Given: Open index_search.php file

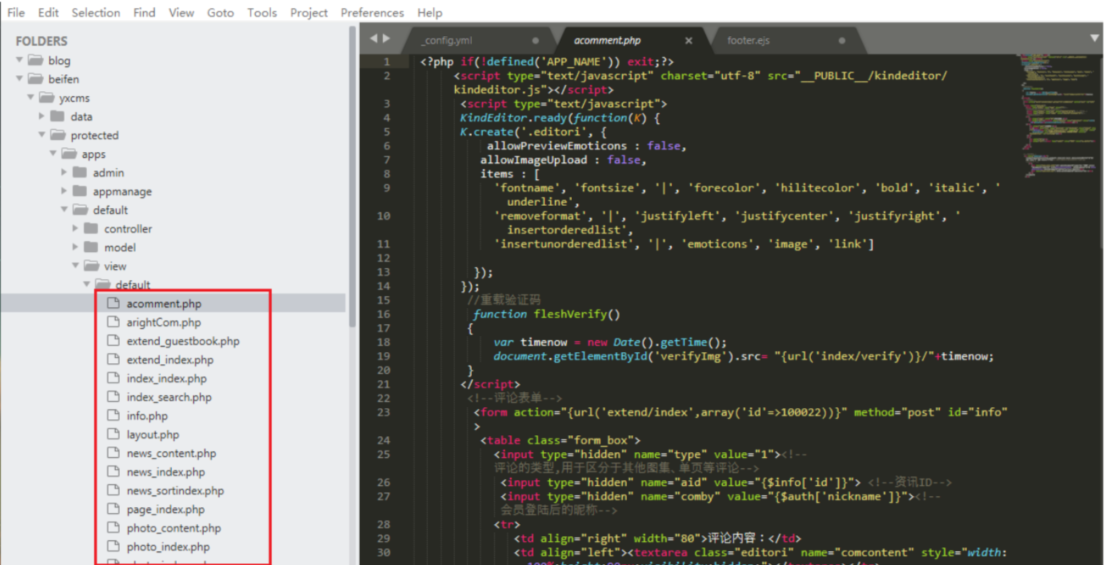Looking at the screenshot, I should click(x=169, y=398).
